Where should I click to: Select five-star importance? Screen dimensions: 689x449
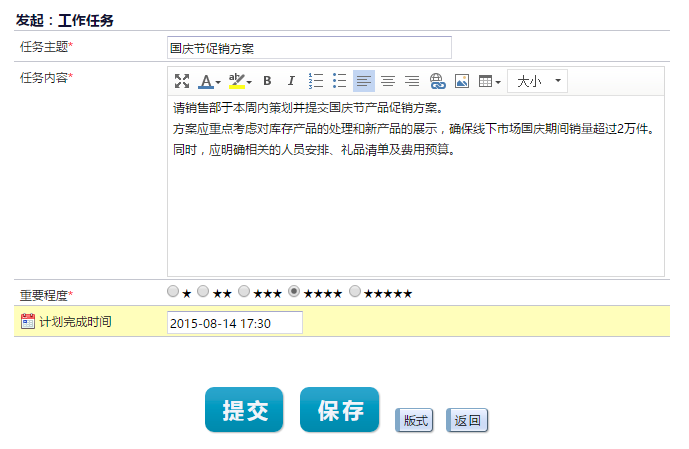click(x=355, y=291)
